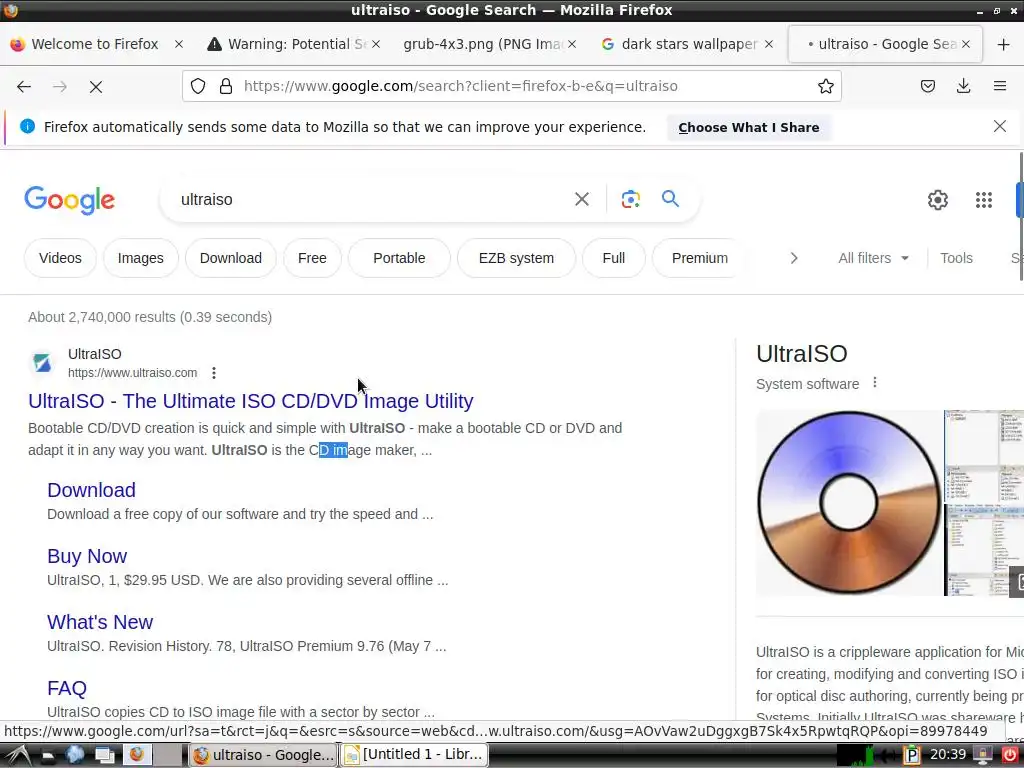Open the Firefox application hamburger menu

coord(999,86)
